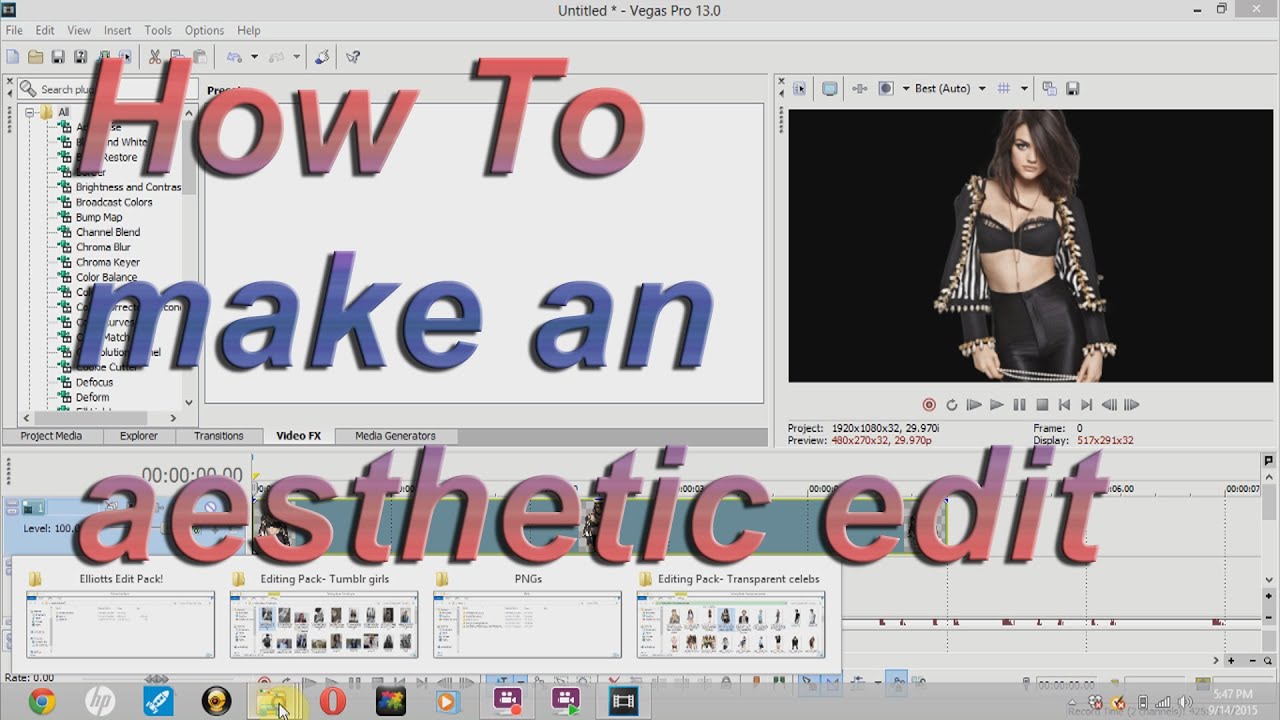Create a new project with New icon
1280x720 pixels.
click(x=12, y=57)
